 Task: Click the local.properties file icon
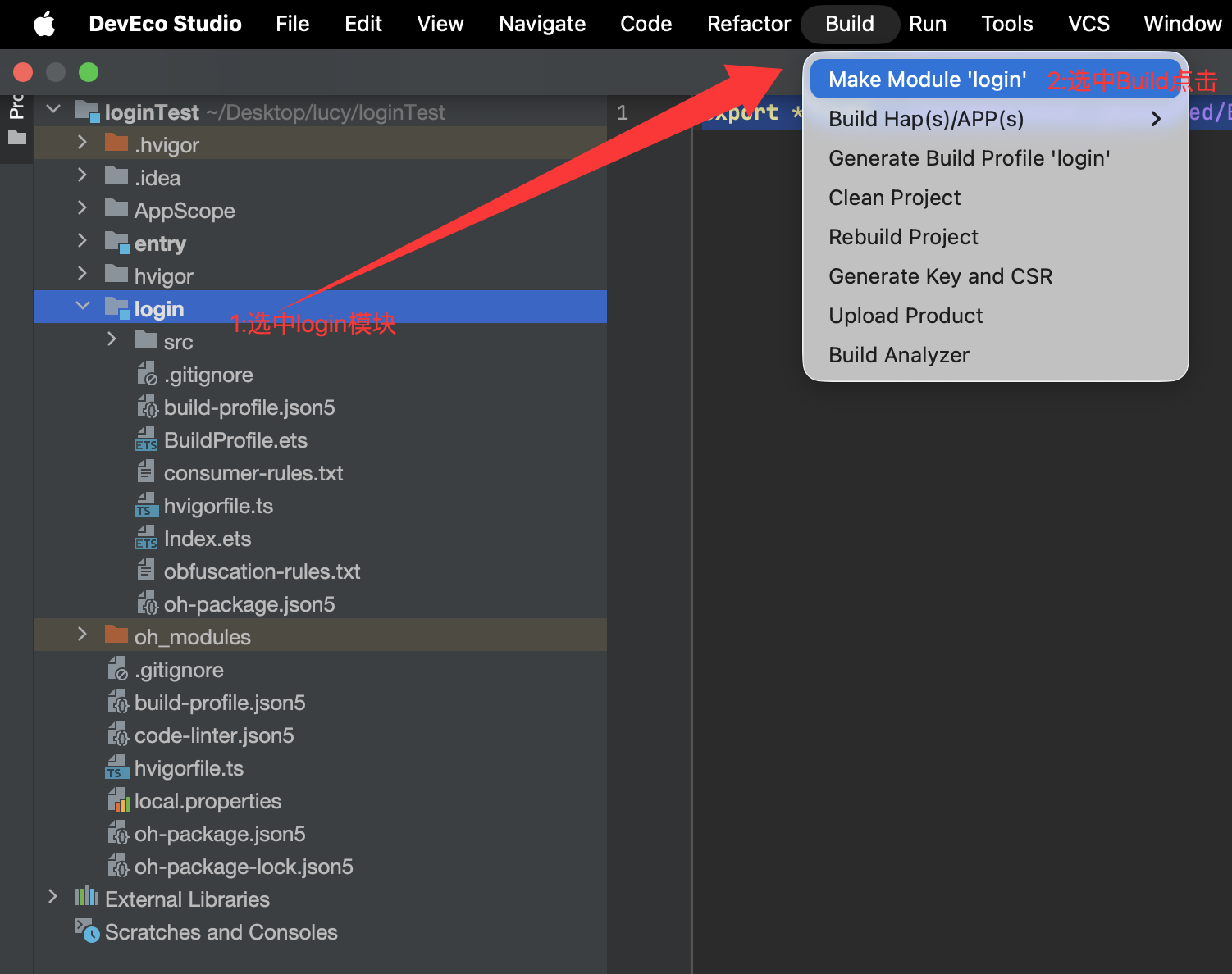pyautogui.click(x=118, y=800)
